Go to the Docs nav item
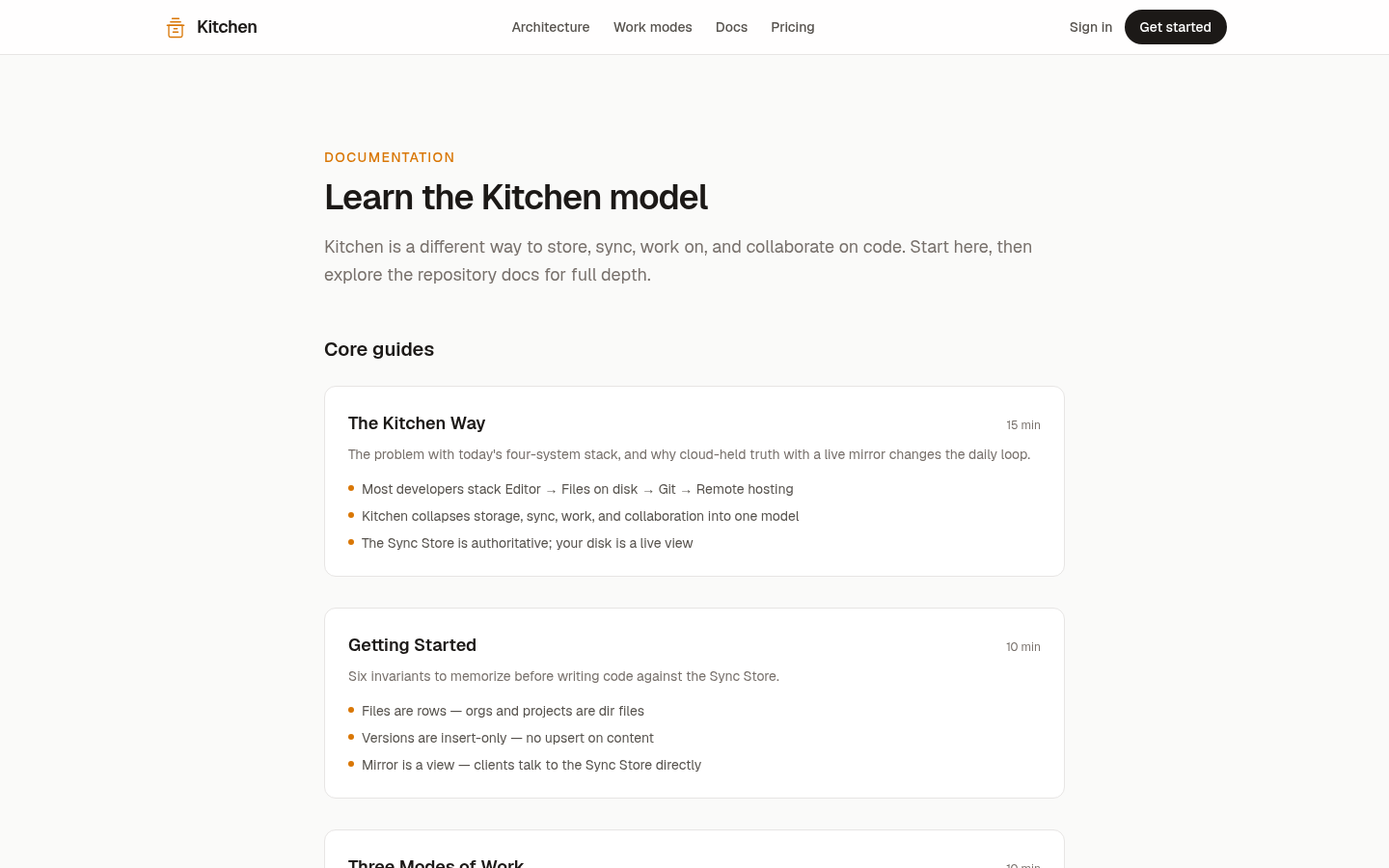The image size is (1389, 868). point(731,27)
